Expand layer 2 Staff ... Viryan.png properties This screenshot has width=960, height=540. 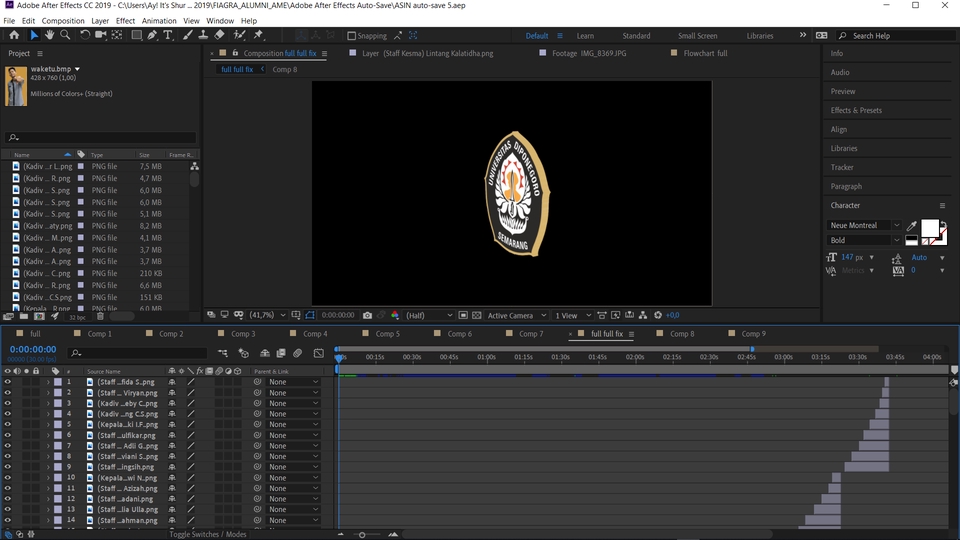pyautogui.click(x=48, y=393)
